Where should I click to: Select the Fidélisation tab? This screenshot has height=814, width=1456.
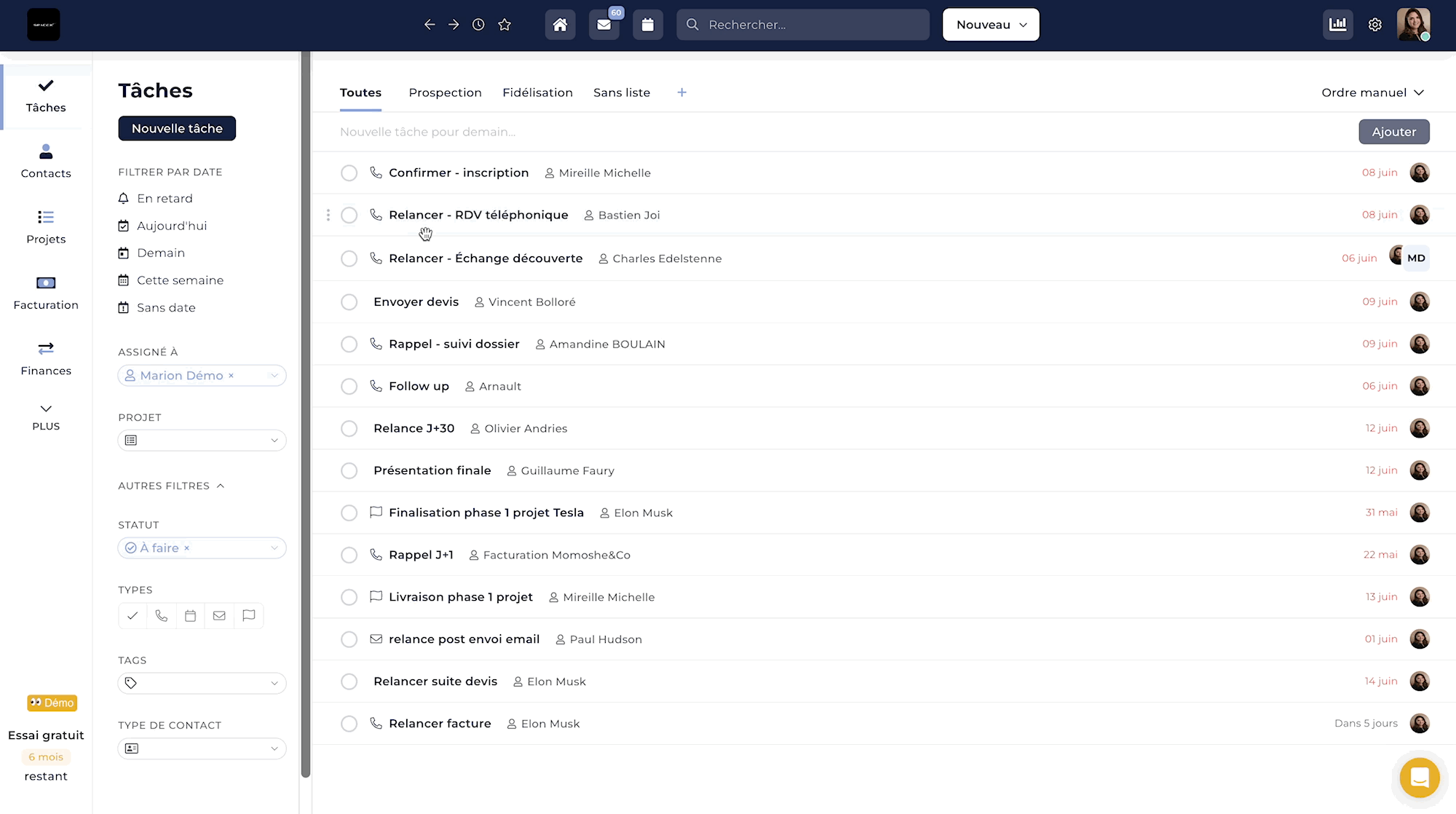click(537, 92)
